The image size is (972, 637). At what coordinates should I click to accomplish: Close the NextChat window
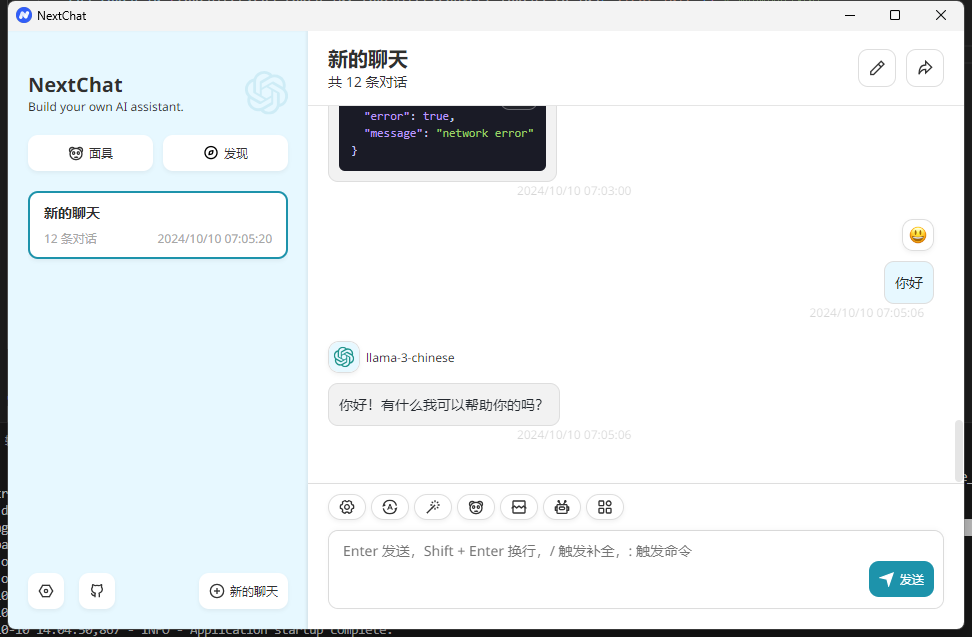tap(941, 15)
